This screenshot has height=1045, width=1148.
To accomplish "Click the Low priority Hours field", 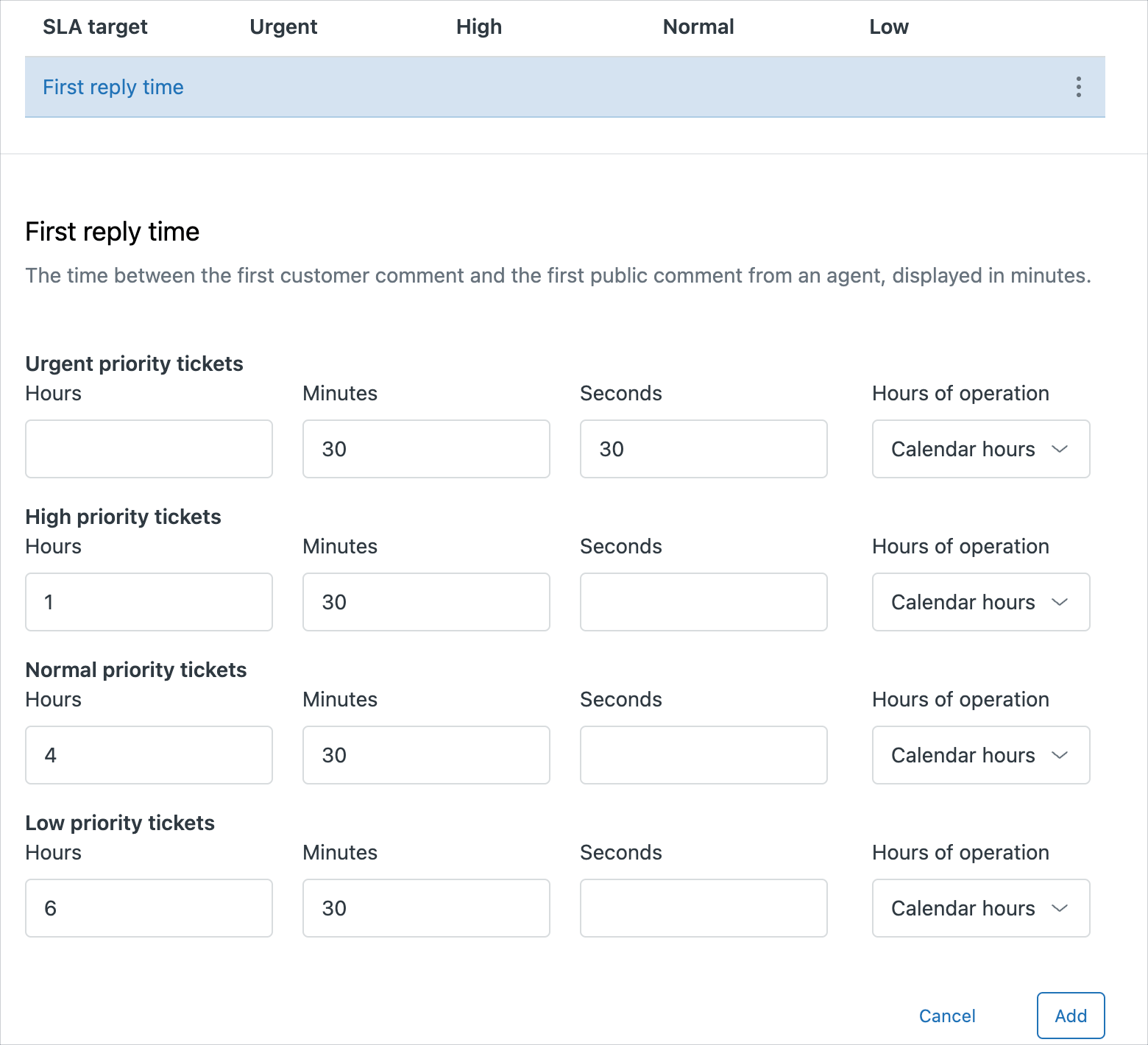I will coord(149,908).
